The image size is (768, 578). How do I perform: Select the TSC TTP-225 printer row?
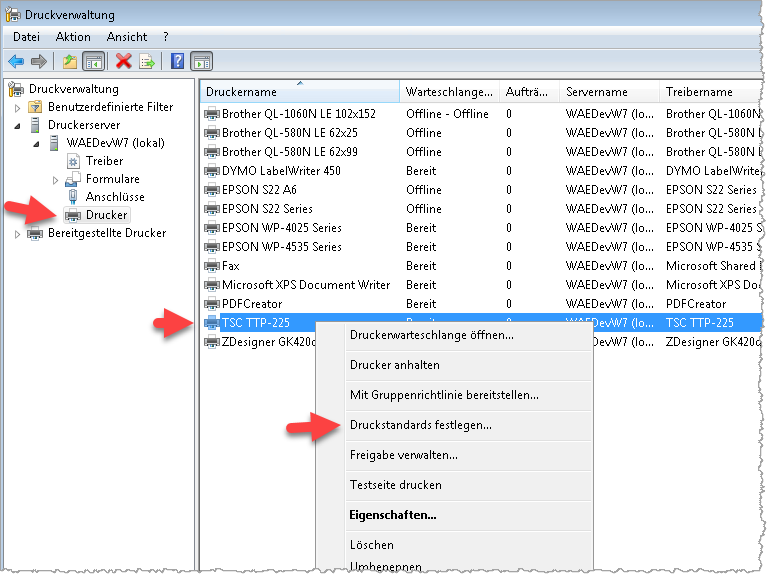coord(481,323)
